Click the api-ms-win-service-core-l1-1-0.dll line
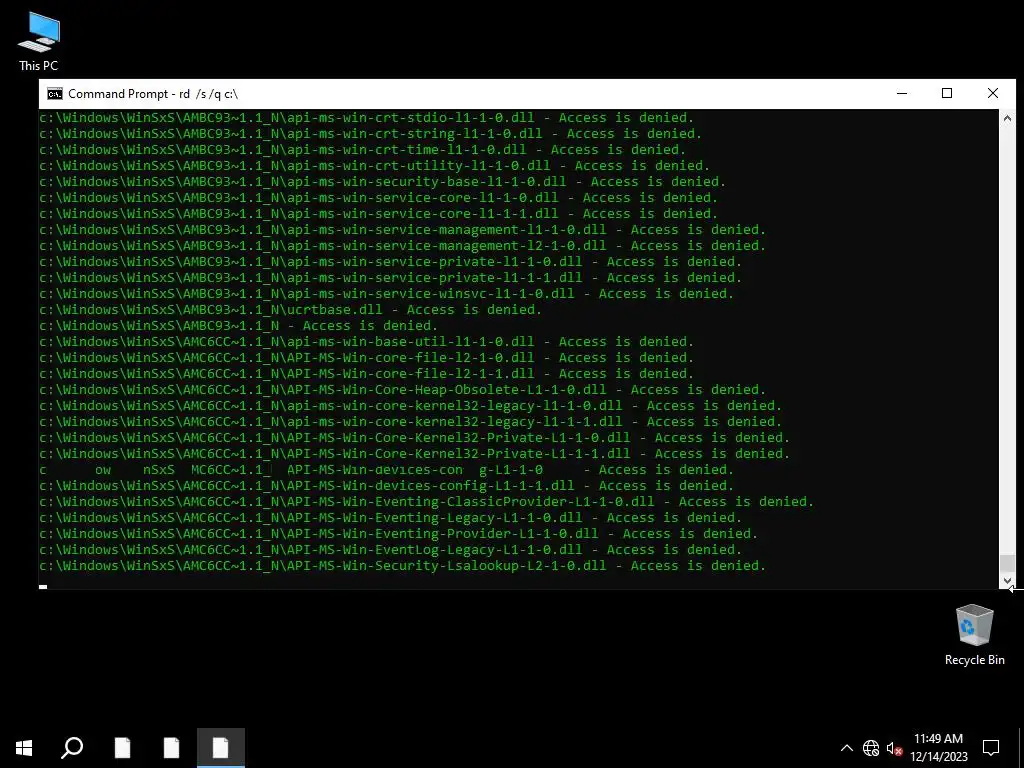Viewport: 1024px width, 768px height. 378,198
